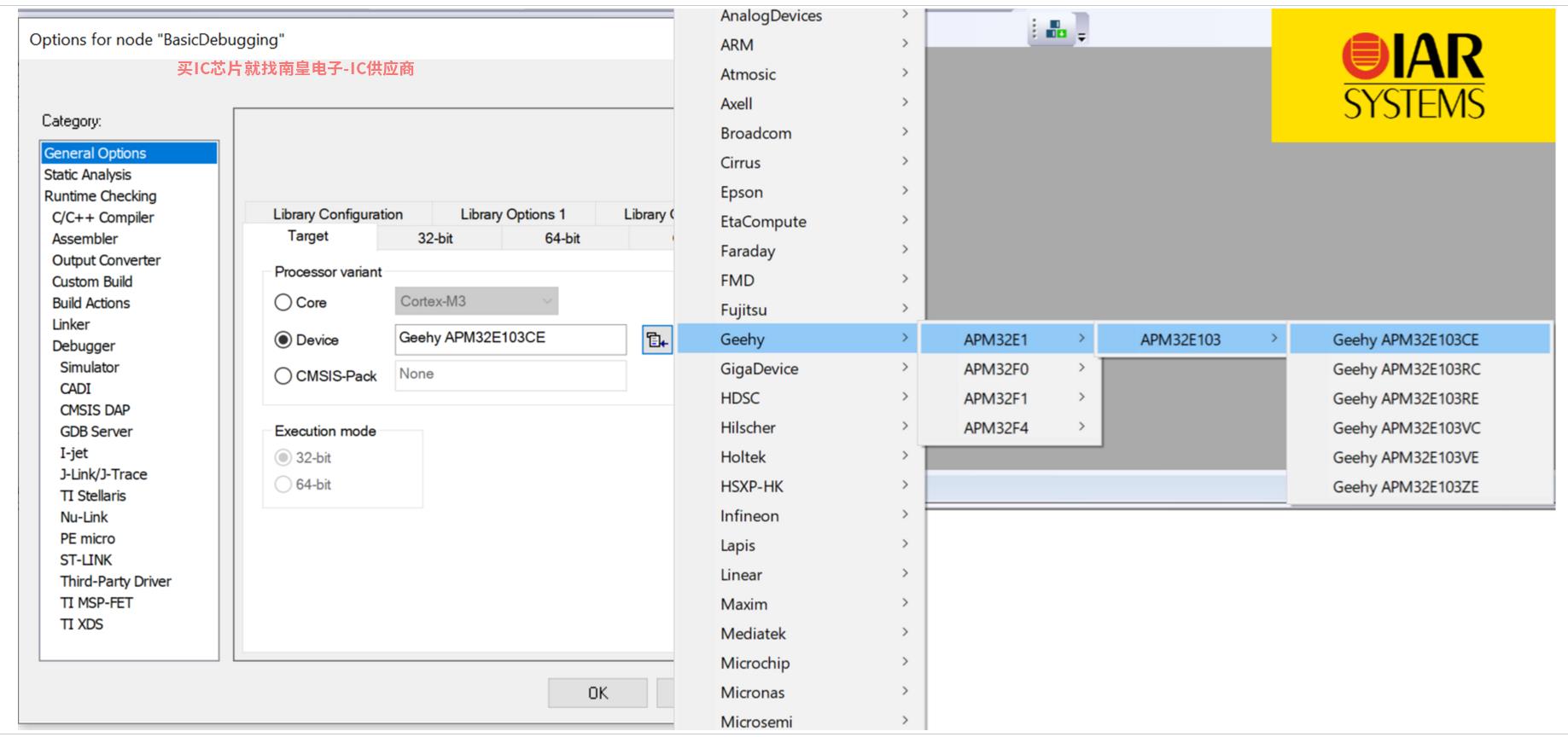Click the toolbar icon in background window
This screenshot has width=1568, height=737.
1057,30
